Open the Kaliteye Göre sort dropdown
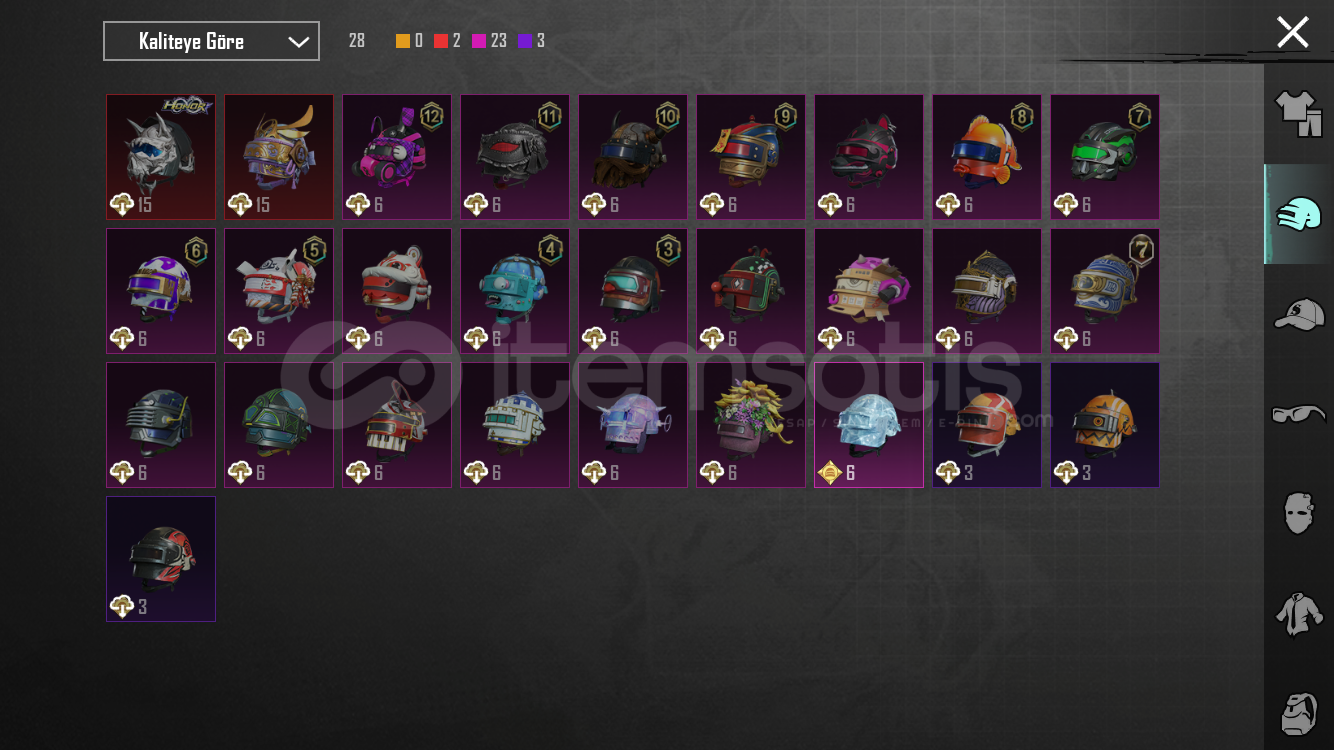The width and height of the screenshot is (1334, 750). click(x=211, y=41)
